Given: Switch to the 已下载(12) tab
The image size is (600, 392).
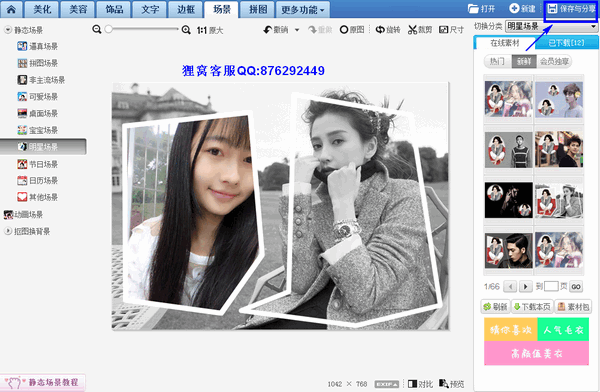Looking at the screenshot, I should point(567,42).
